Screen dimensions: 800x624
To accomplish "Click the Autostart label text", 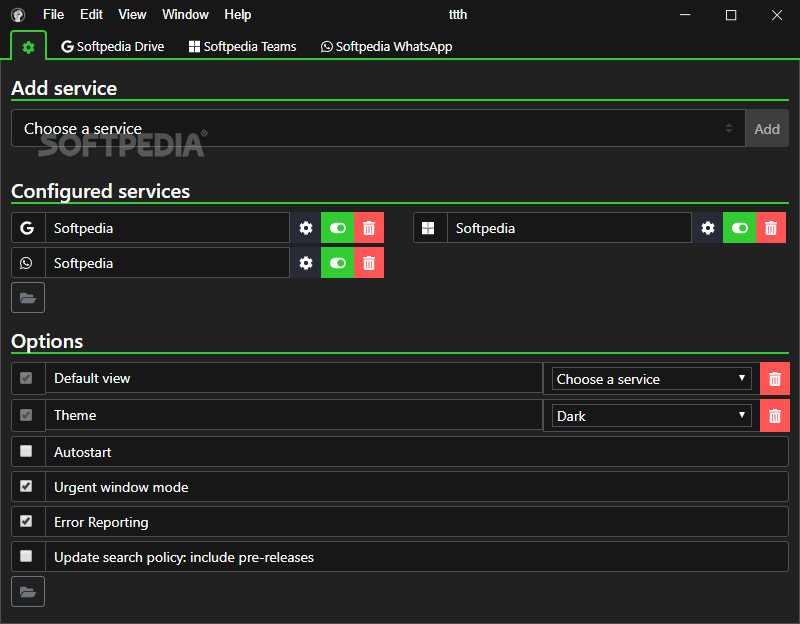I will tap(83, 452).
